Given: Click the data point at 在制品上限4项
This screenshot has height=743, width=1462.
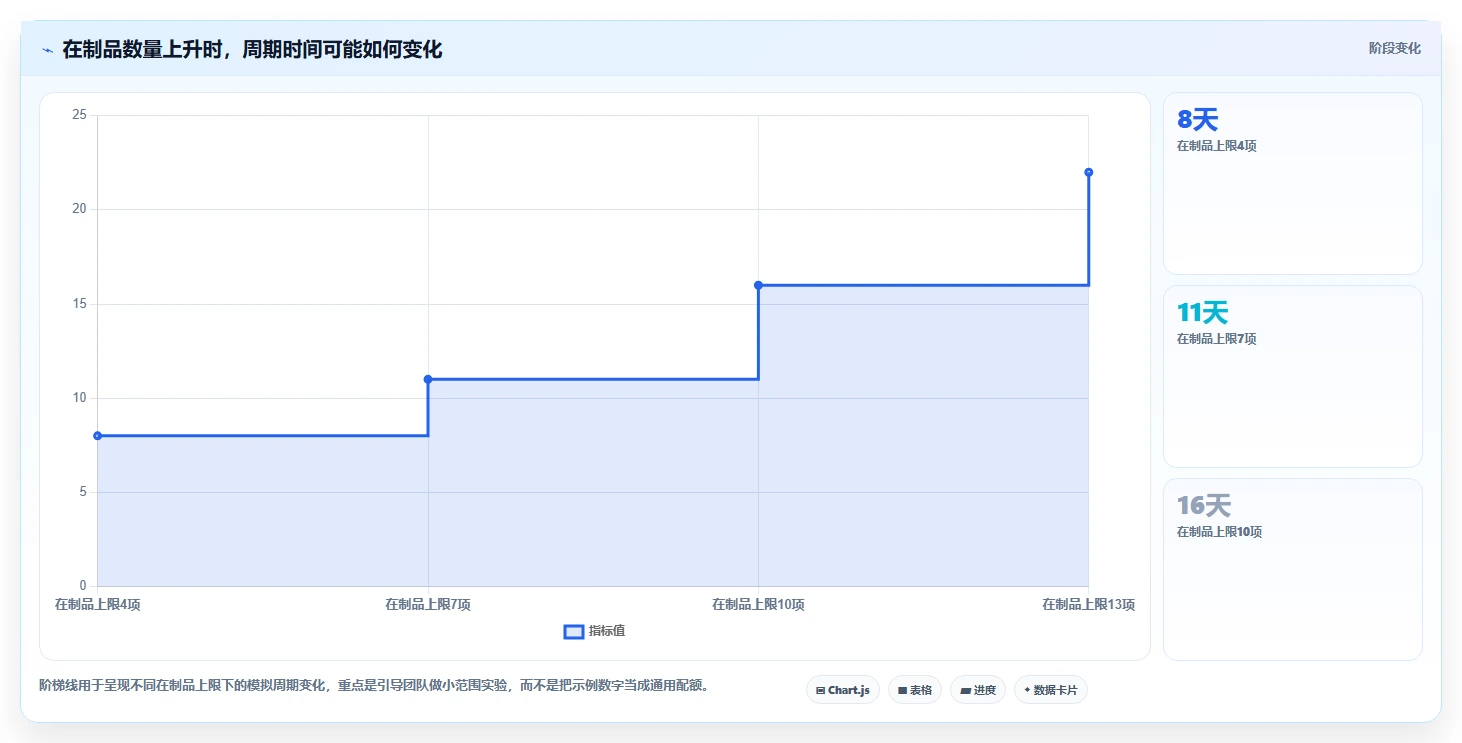Looking at the screenshot, I should point(97,436).
